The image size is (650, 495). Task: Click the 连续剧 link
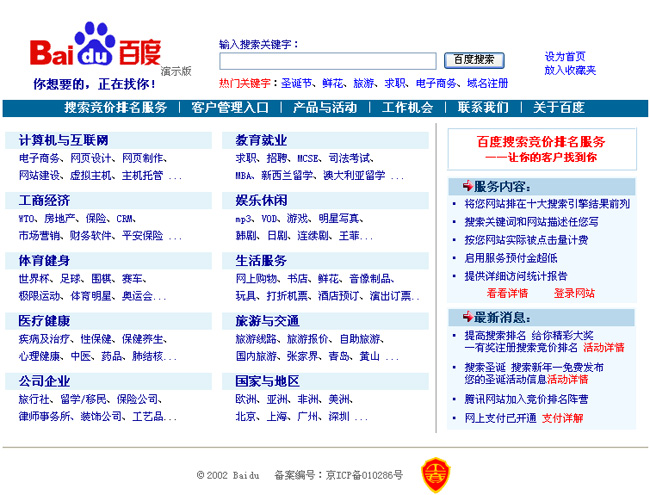click(x=313, y=236)
